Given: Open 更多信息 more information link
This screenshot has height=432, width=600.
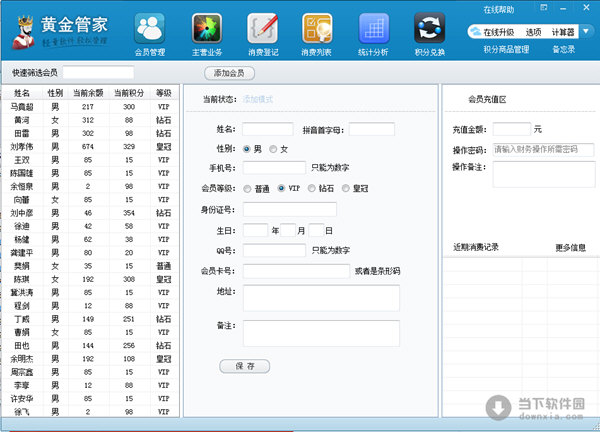Looking at the screenshot, I should tap(570, 247).
